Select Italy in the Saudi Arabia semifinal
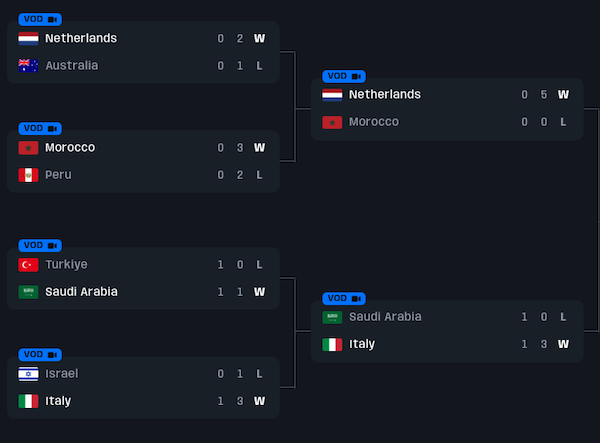The image size is (600, 443). (362, 344)
